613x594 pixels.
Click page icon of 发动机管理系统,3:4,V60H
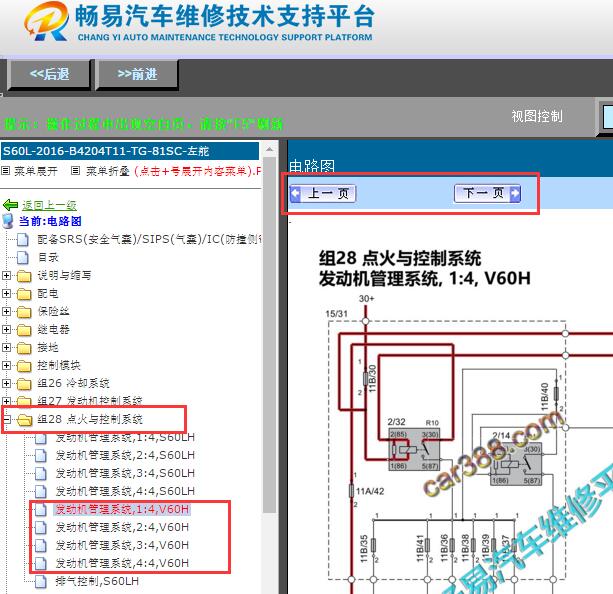click(40, 545)
